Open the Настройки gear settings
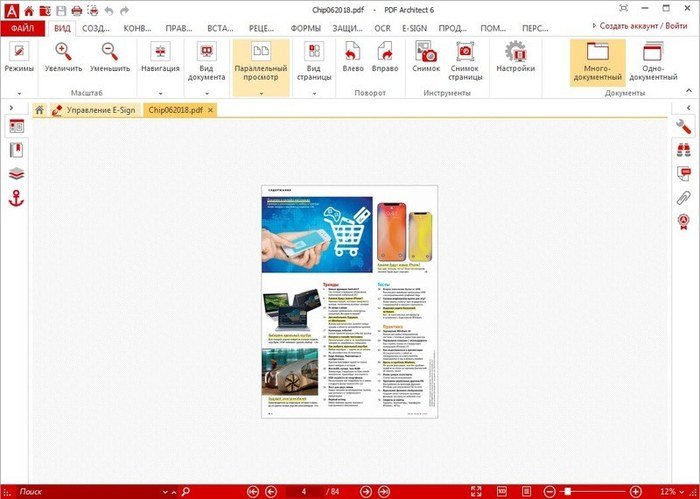The image size is (700, 499). click(x=516, y=58)
